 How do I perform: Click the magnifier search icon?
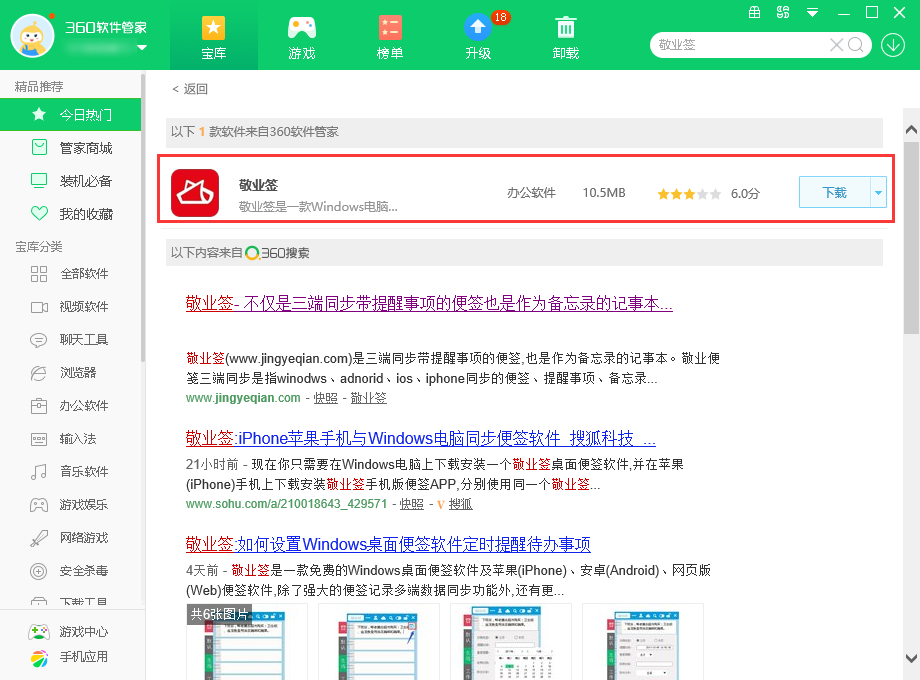(x=856, y=45)
